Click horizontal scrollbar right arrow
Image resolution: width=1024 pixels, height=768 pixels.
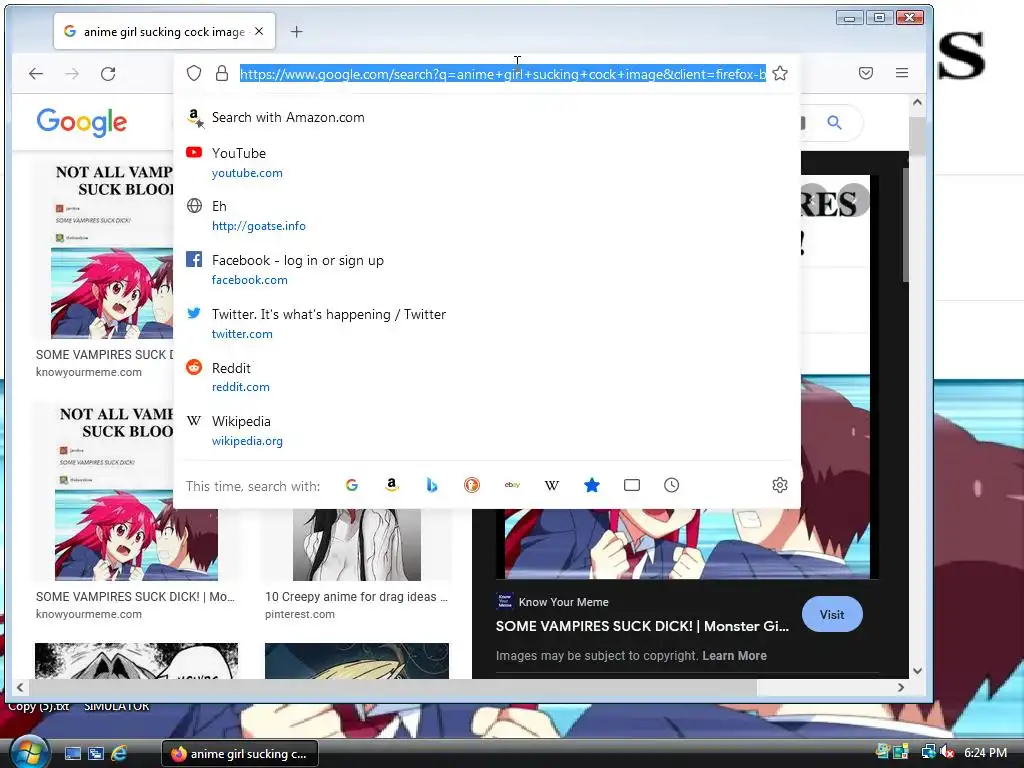click(x=901, y=687)
